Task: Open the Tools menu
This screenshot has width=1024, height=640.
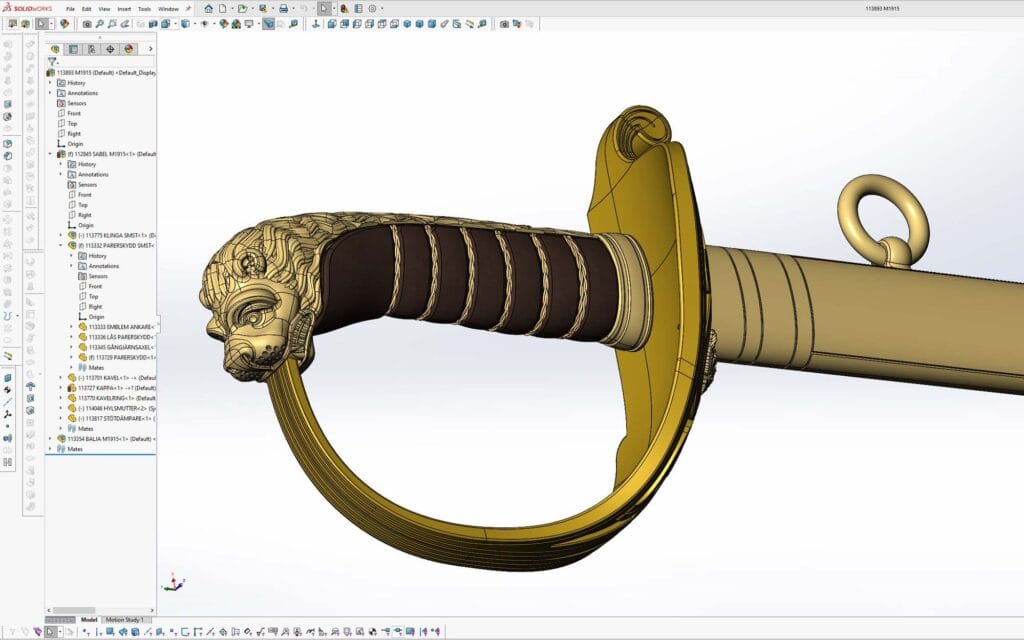Action: point(144,9)
